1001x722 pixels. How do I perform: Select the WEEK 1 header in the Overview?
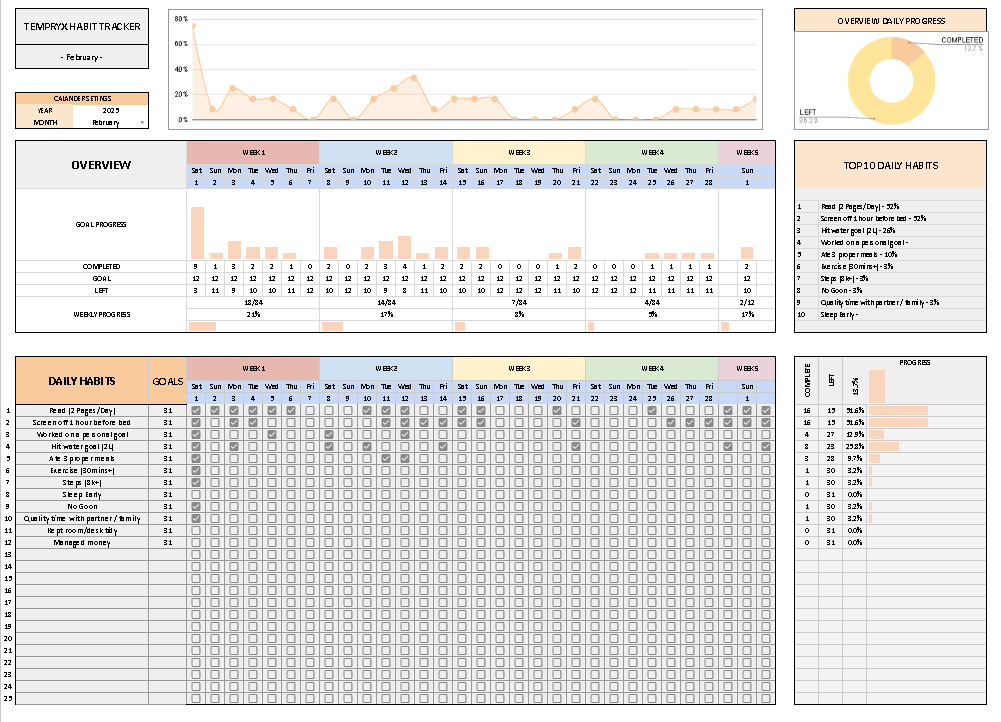(x=252, y=152)
